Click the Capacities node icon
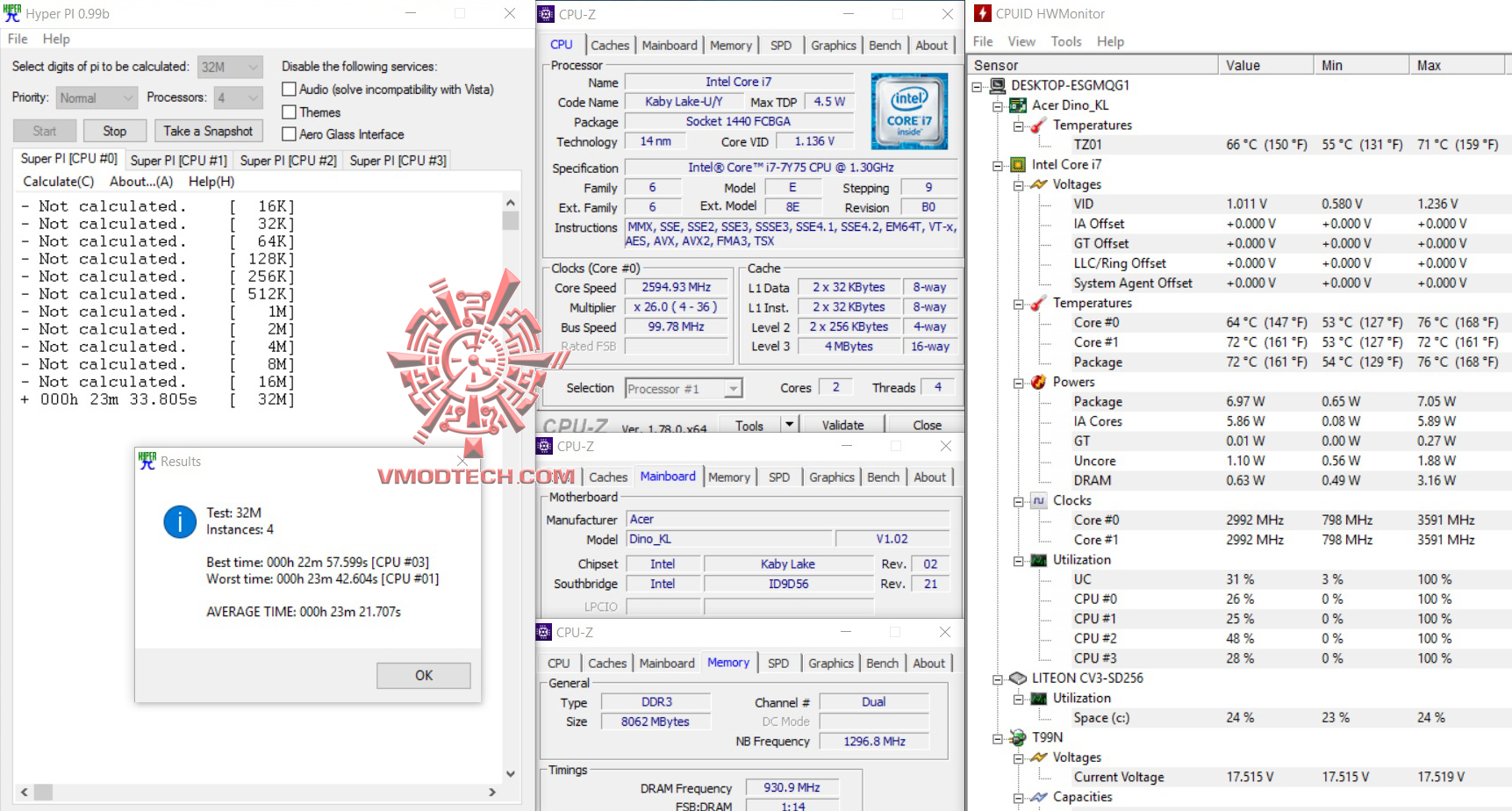The height and width of the screenshot is (811, 1512). (x=1039, y=797)
